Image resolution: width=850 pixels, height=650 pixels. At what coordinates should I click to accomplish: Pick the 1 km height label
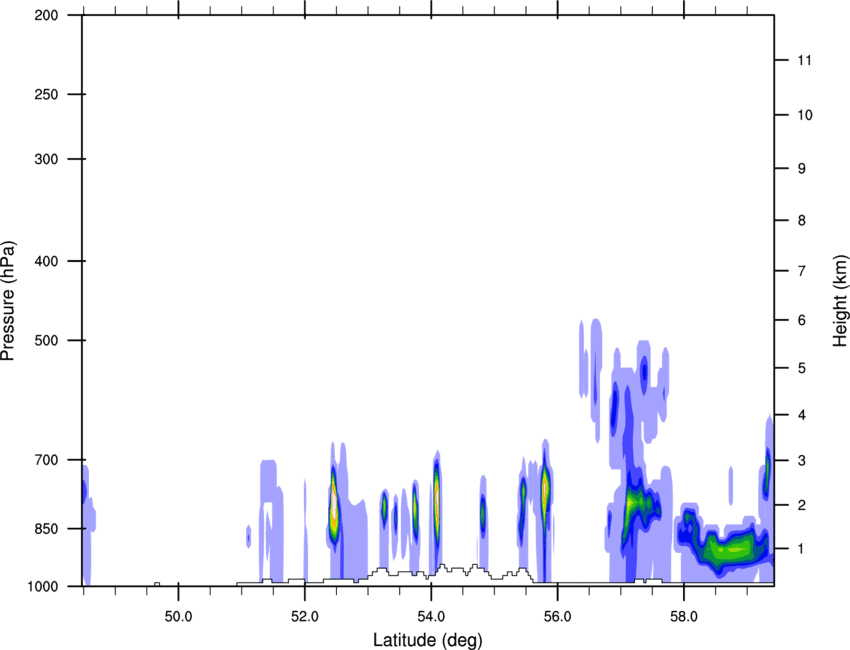802,549
